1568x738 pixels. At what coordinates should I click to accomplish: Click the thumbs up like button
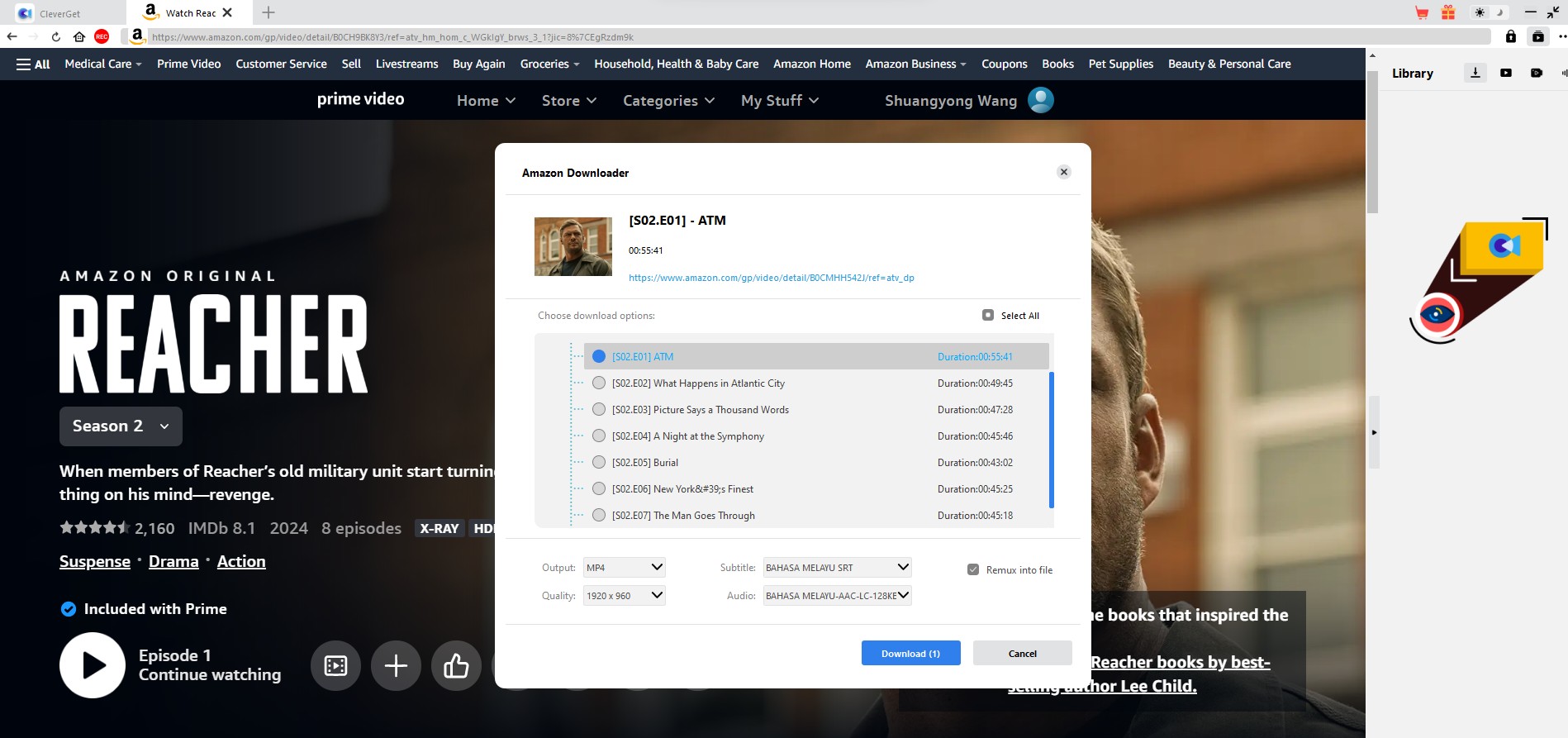coord(456,665)
